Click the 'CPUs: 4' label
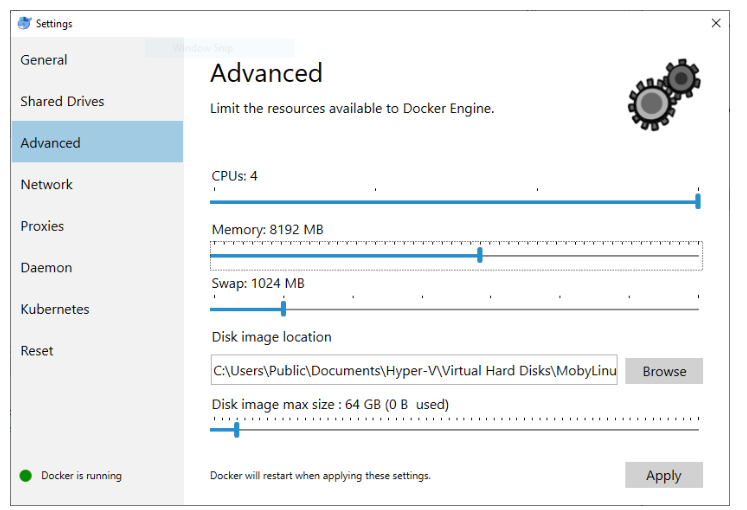 pos(234,176)
